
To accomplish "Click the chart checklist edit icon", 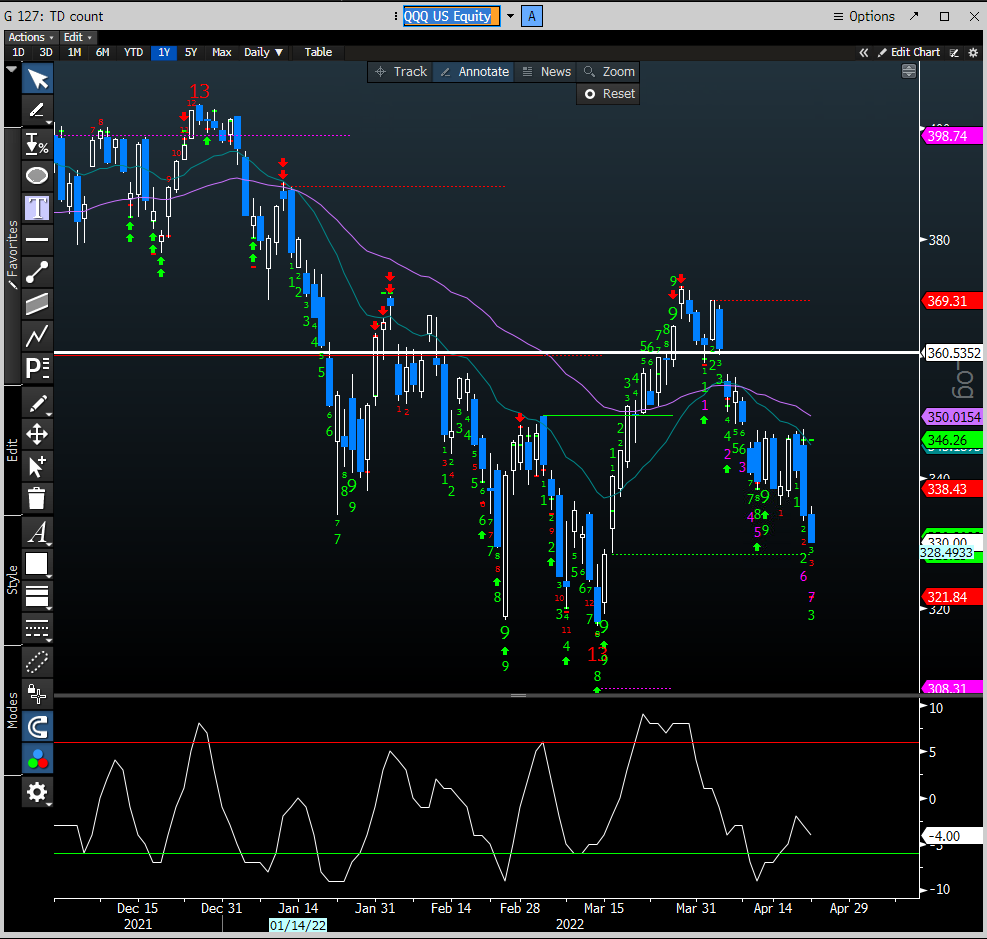I will coord(954,53).
